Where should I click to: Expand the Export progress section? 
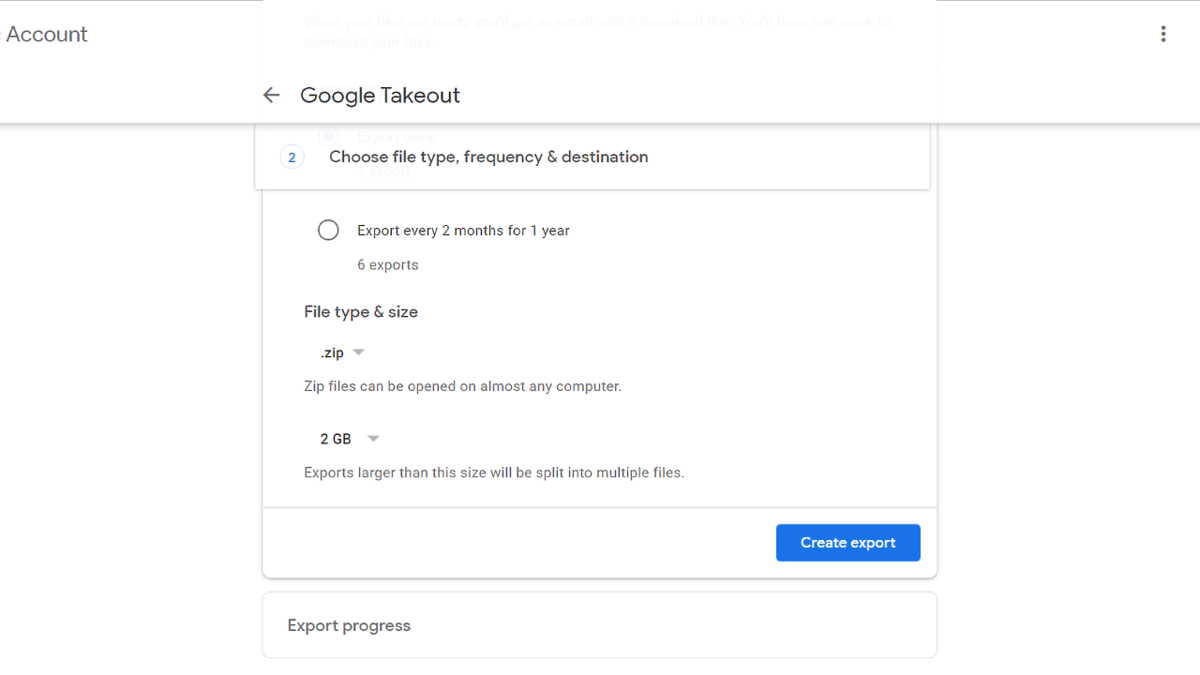[599, 625]
